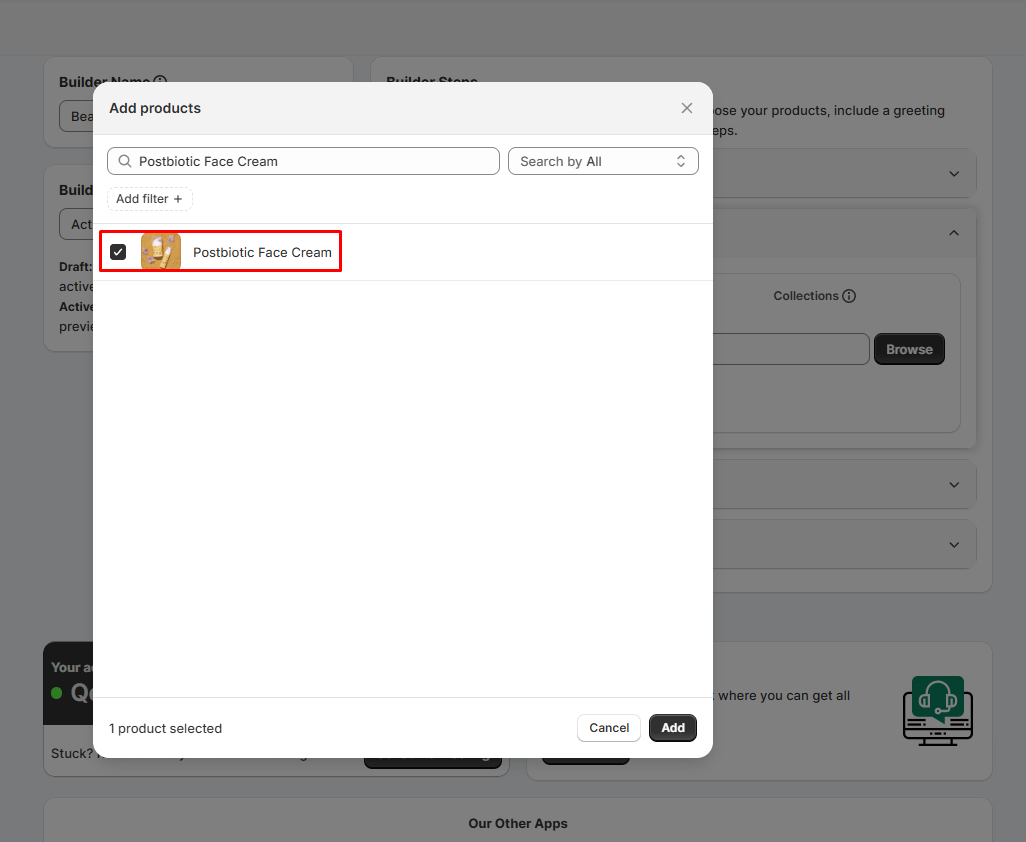Select the Postbiotic Face Cream product name

(x=262, y=252)
